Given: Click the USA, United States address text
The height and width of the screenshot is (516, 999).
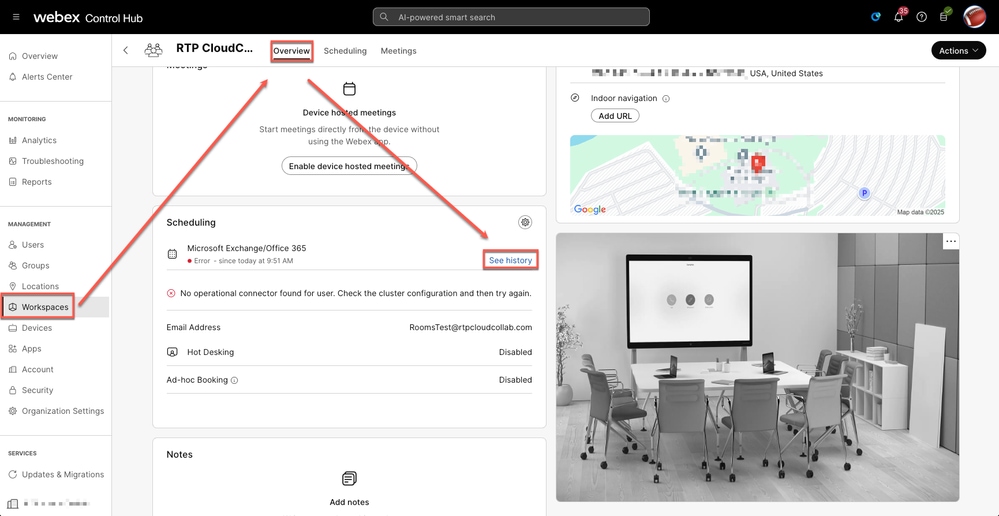Looking at the screenshot, I should point(786,74).
